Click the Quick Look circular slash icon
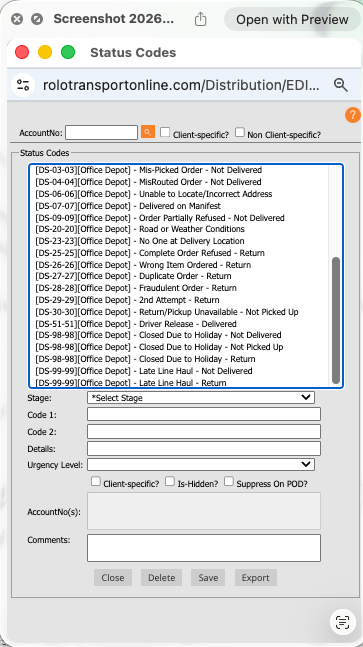The height and width of the screenshot is (647, 363). [37, 19]
